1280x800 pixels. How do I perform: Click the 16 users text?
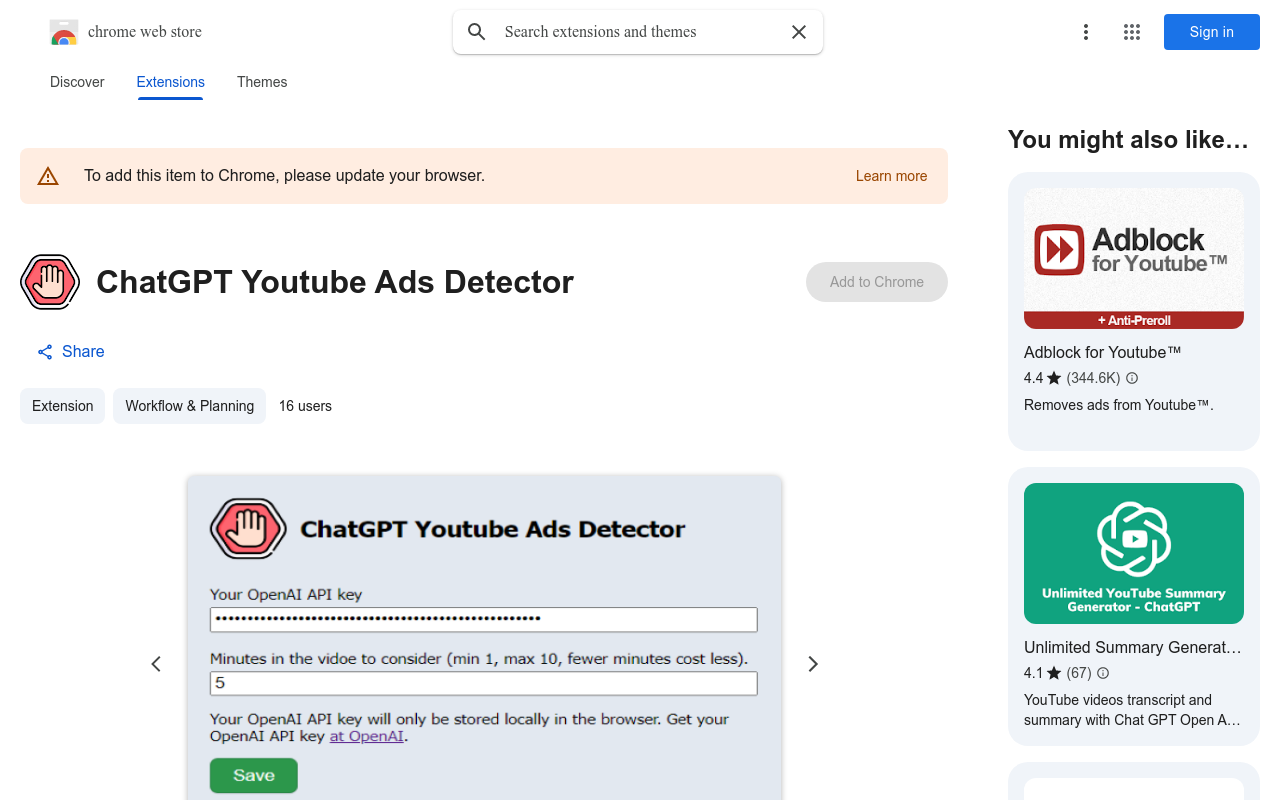(305, 406)
